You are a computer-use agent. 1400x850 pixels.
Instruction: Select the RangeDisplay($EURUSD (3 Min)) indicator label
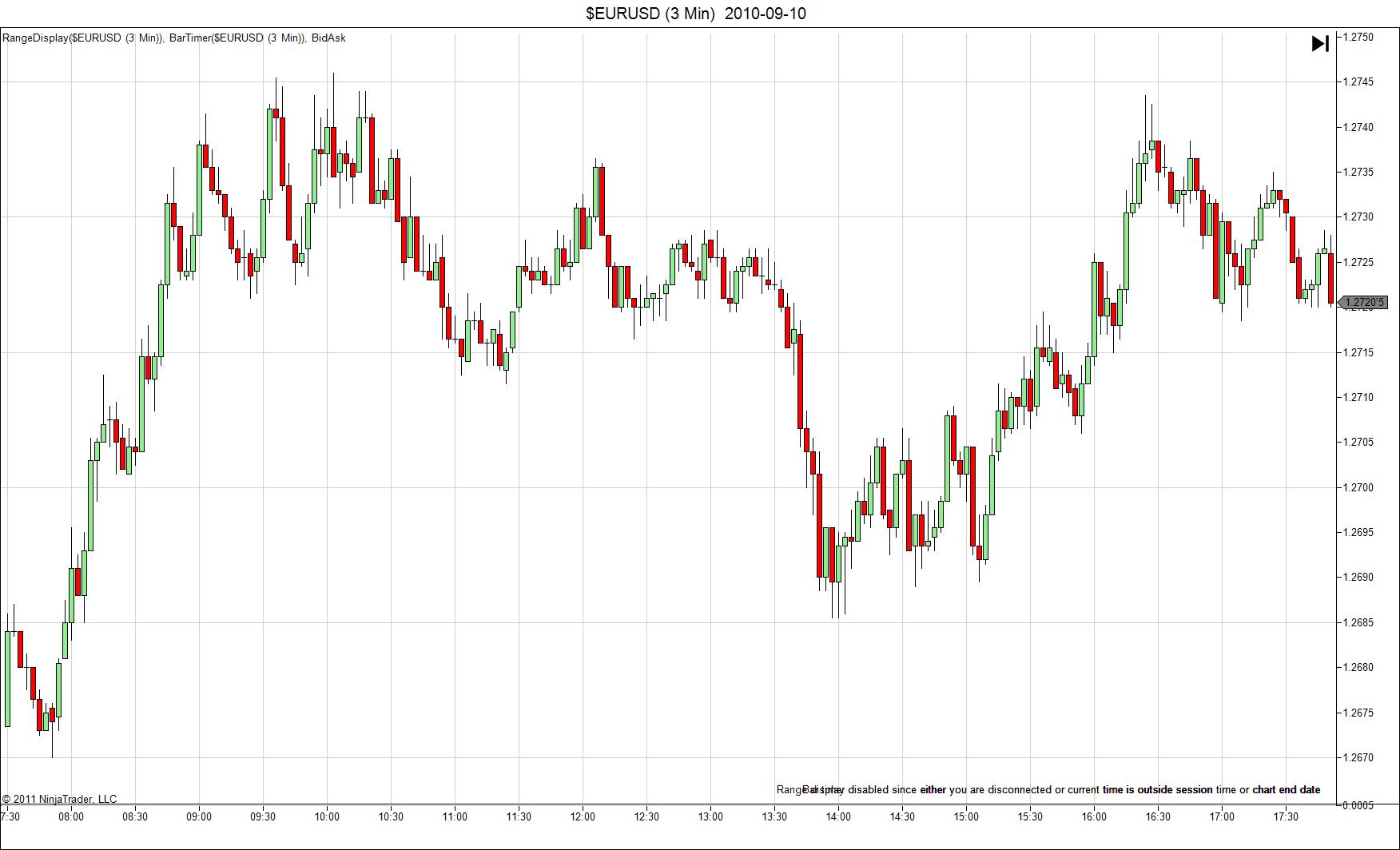tap(82, 38)
